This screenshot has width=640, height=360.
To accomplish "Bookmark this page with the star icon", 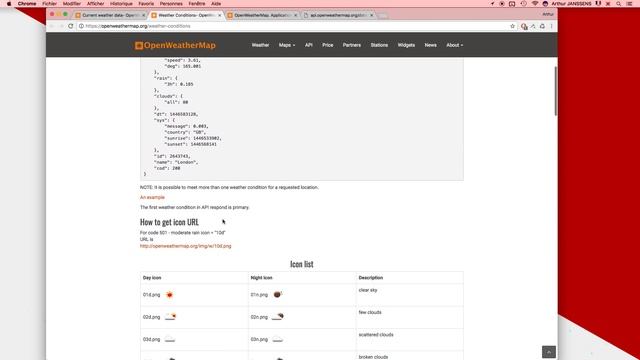I will pyautogui.click(x=512, y=26).
